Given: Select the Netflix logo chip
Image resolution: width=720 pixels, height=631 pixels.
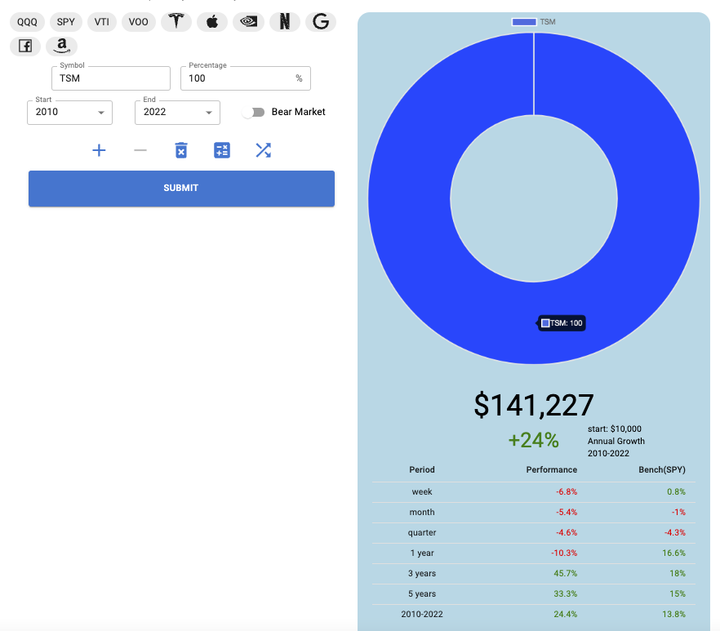Looking at the screenshot, I should coord(285,22).
